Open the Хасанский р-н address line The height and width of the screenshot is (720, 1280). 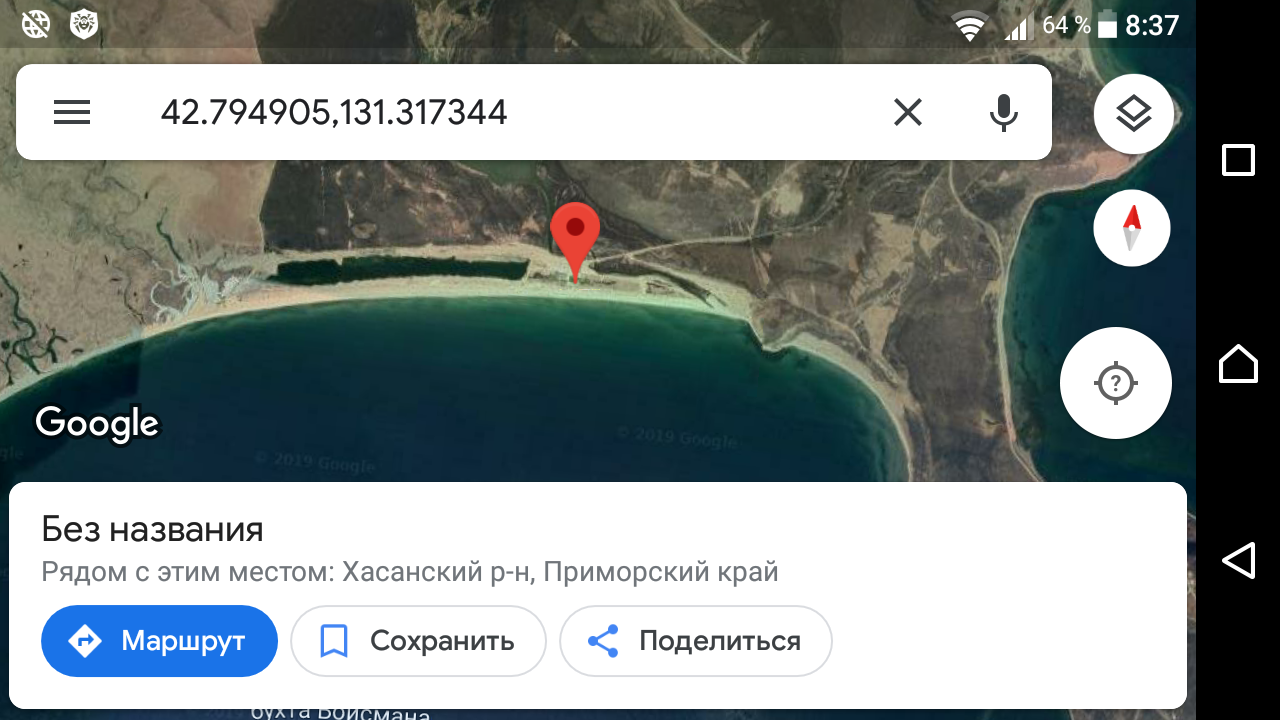[410, 572]
